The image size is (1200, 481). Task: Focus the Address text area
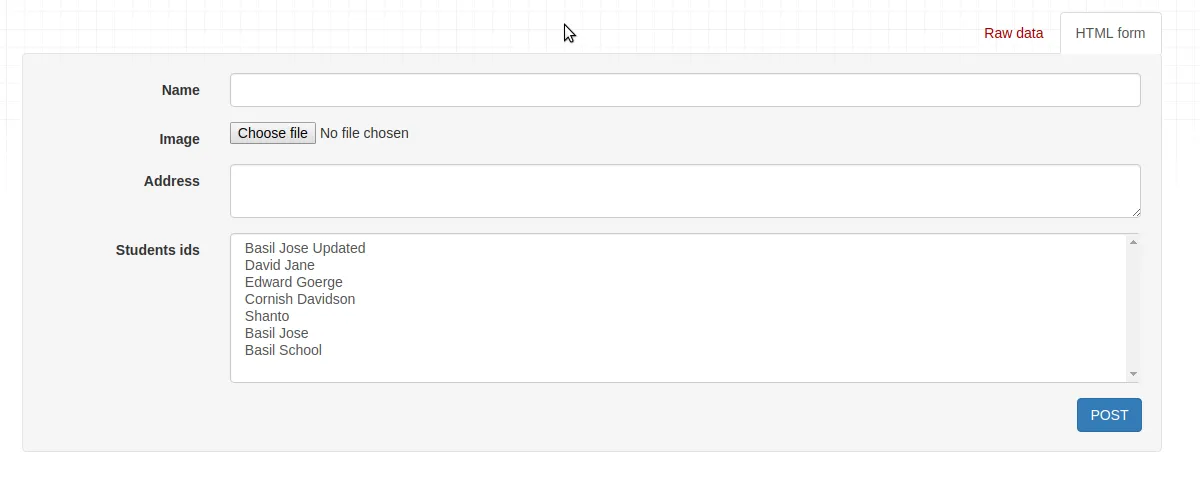point(685,191)
